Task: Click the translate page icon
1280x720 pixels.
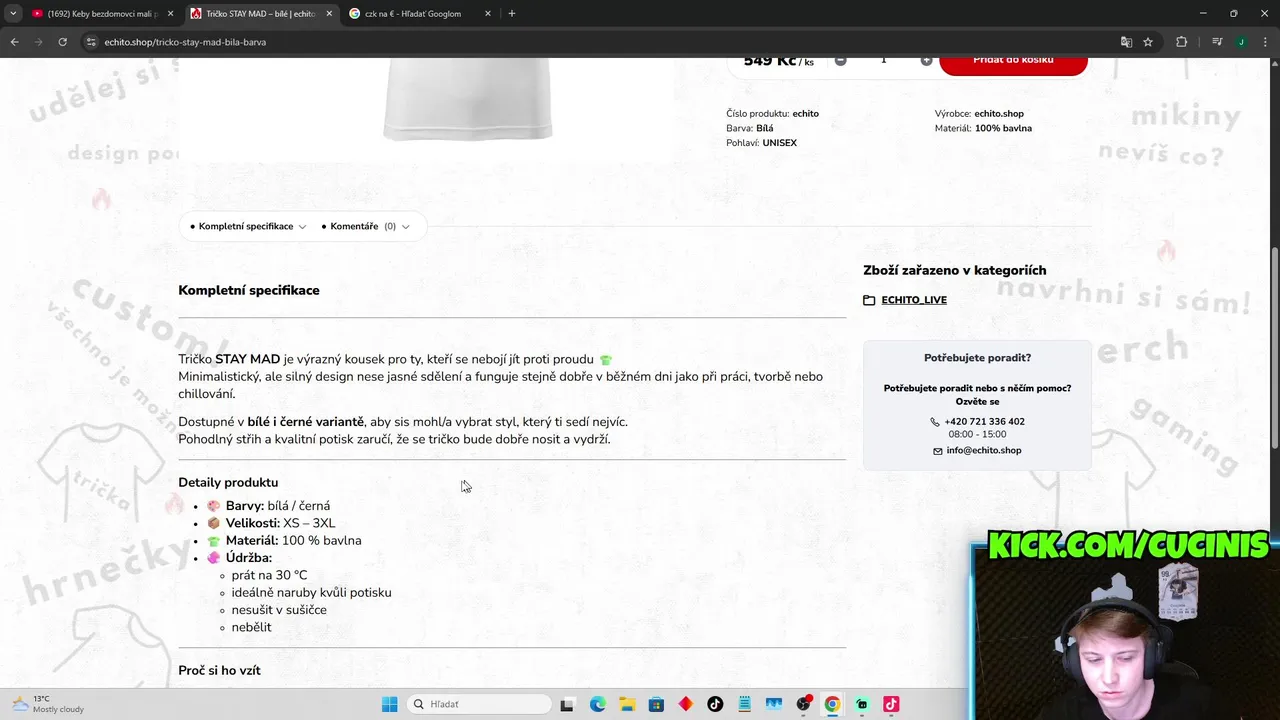Action: click(x=1126, y=42)
